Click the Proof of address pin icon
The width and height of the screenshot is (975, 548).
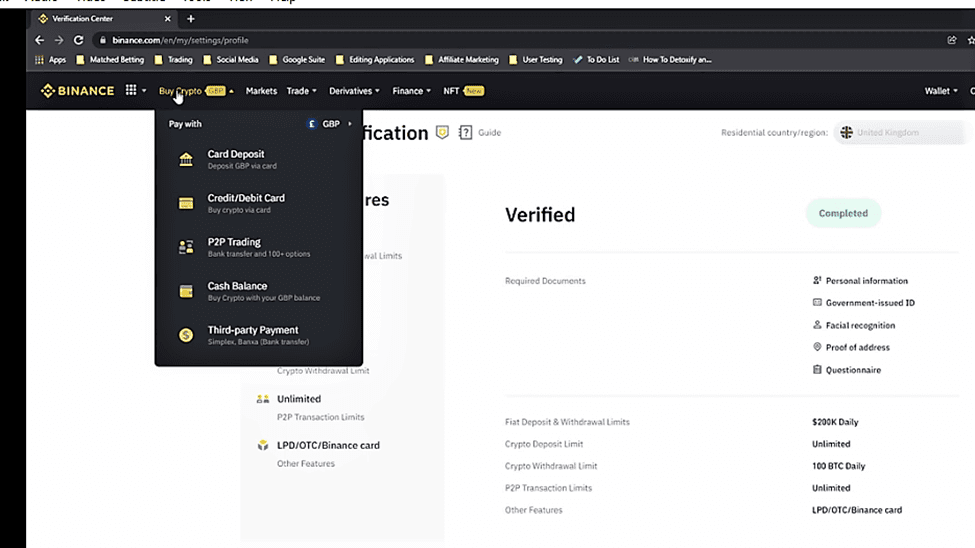click(817, 346)
